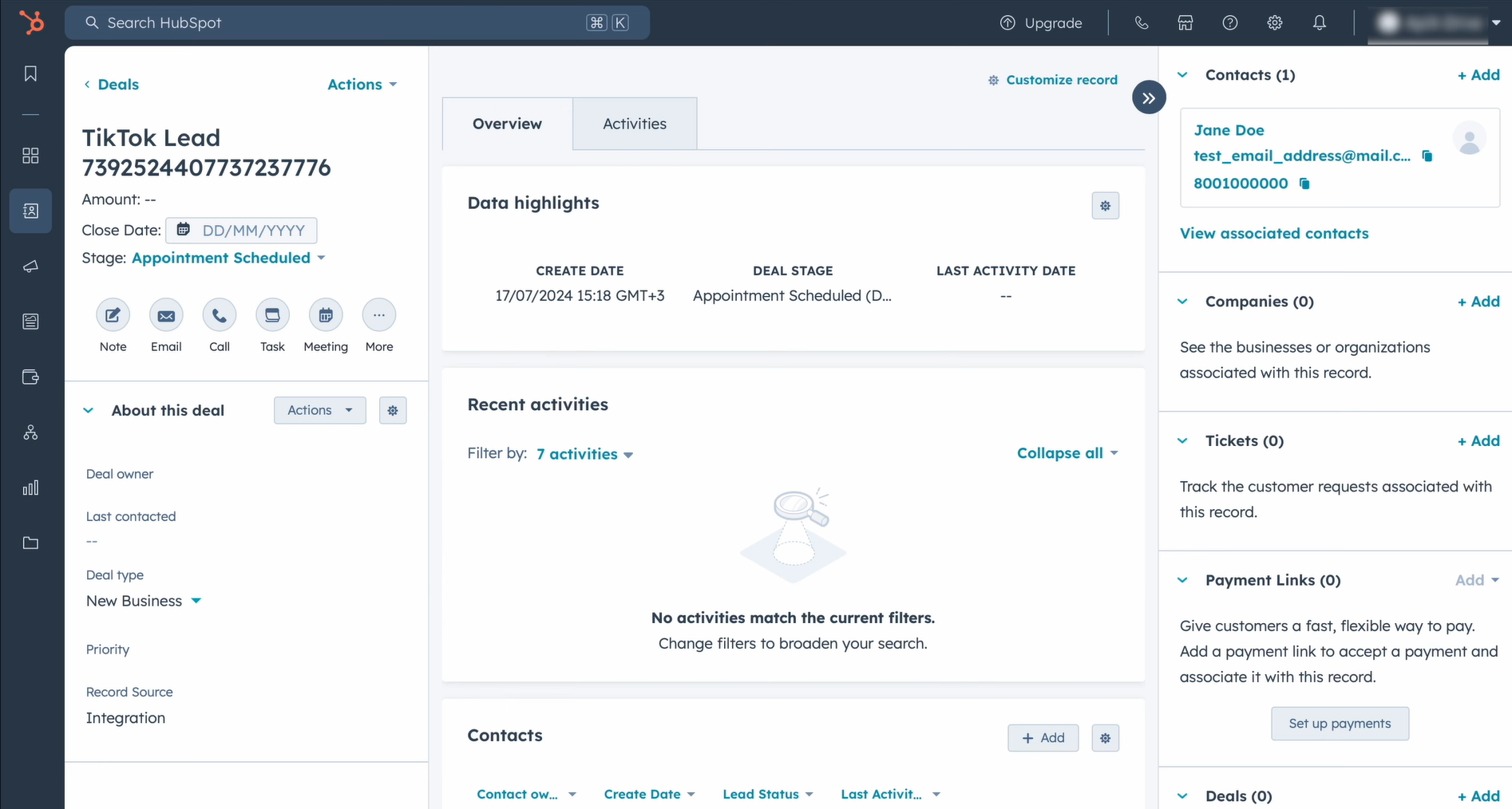Open the Notifications bell icon
Screen dimensions: 1512x809
[x=1320, y=23]
